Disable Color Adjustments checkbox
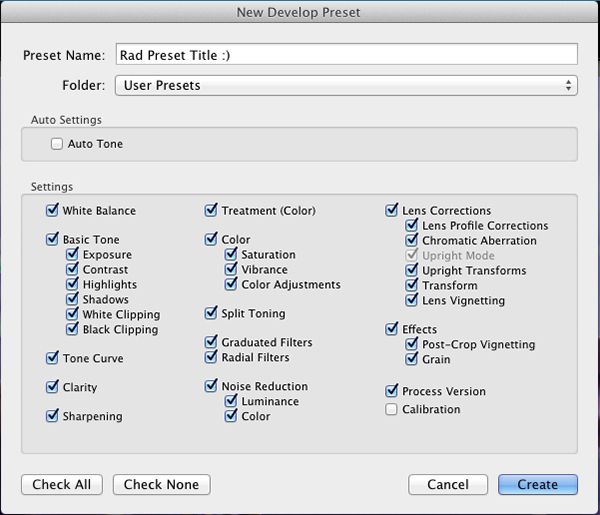600x515 pixels. (x=231, y=284)
